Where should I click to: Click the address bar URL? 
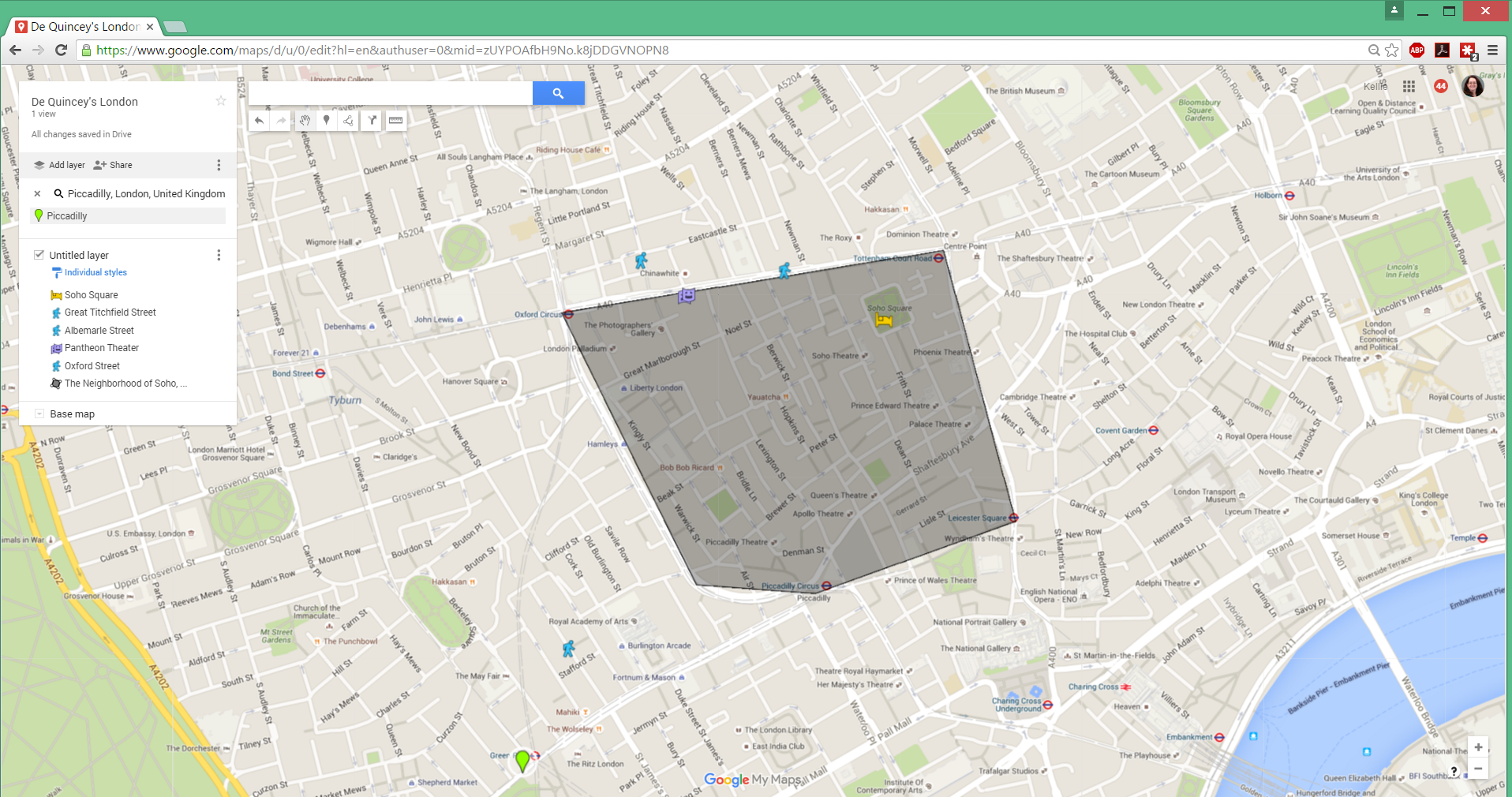click(x=382, y=50)
